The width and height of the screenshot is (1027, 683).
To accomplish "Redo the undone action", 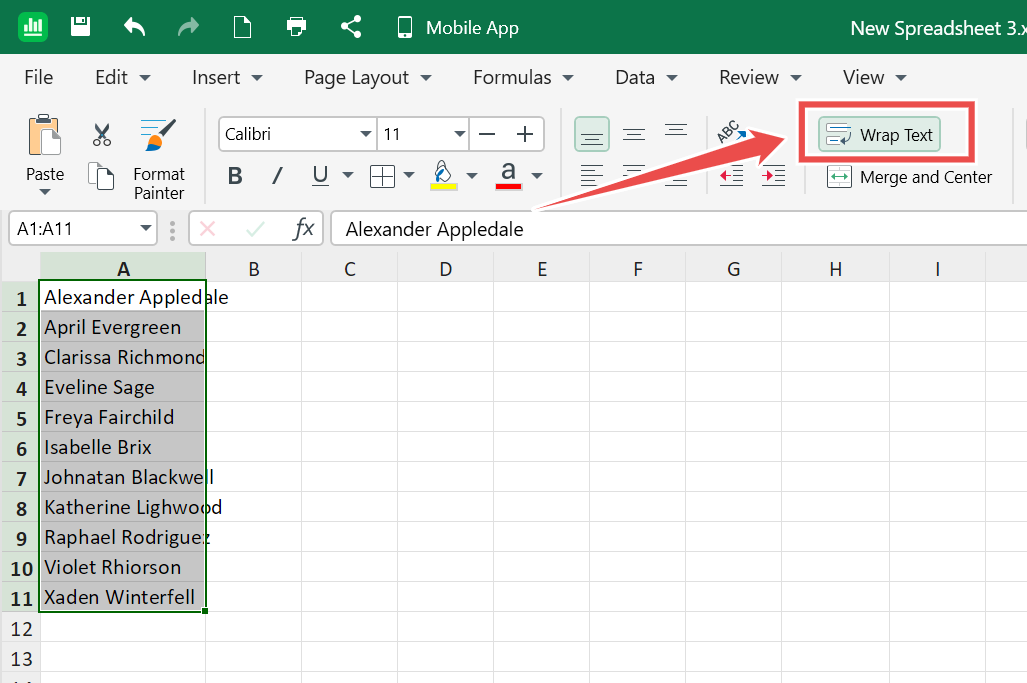I will pos(189,27).
